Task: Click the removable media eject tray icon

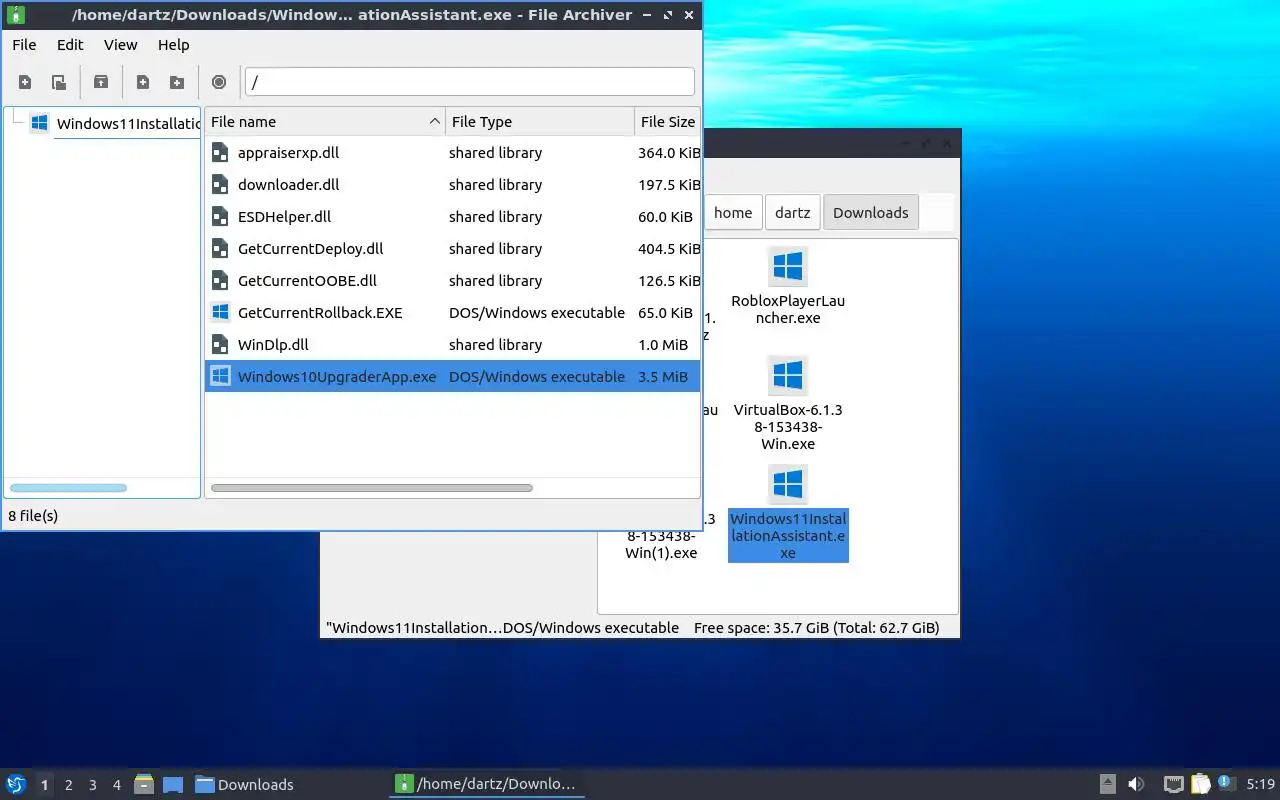Action: click(x=1108, y=784)
